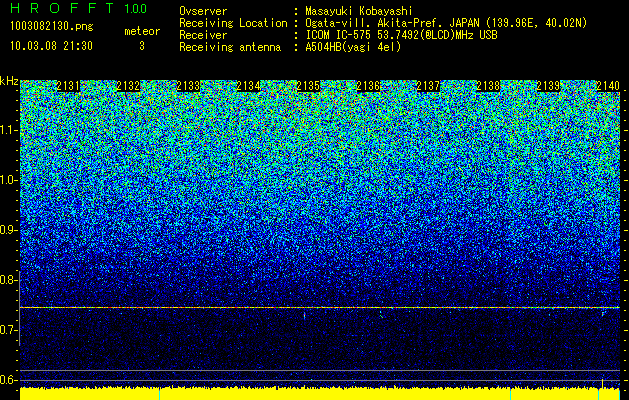Click the 0.7 frequency axis label

(8, 330)
